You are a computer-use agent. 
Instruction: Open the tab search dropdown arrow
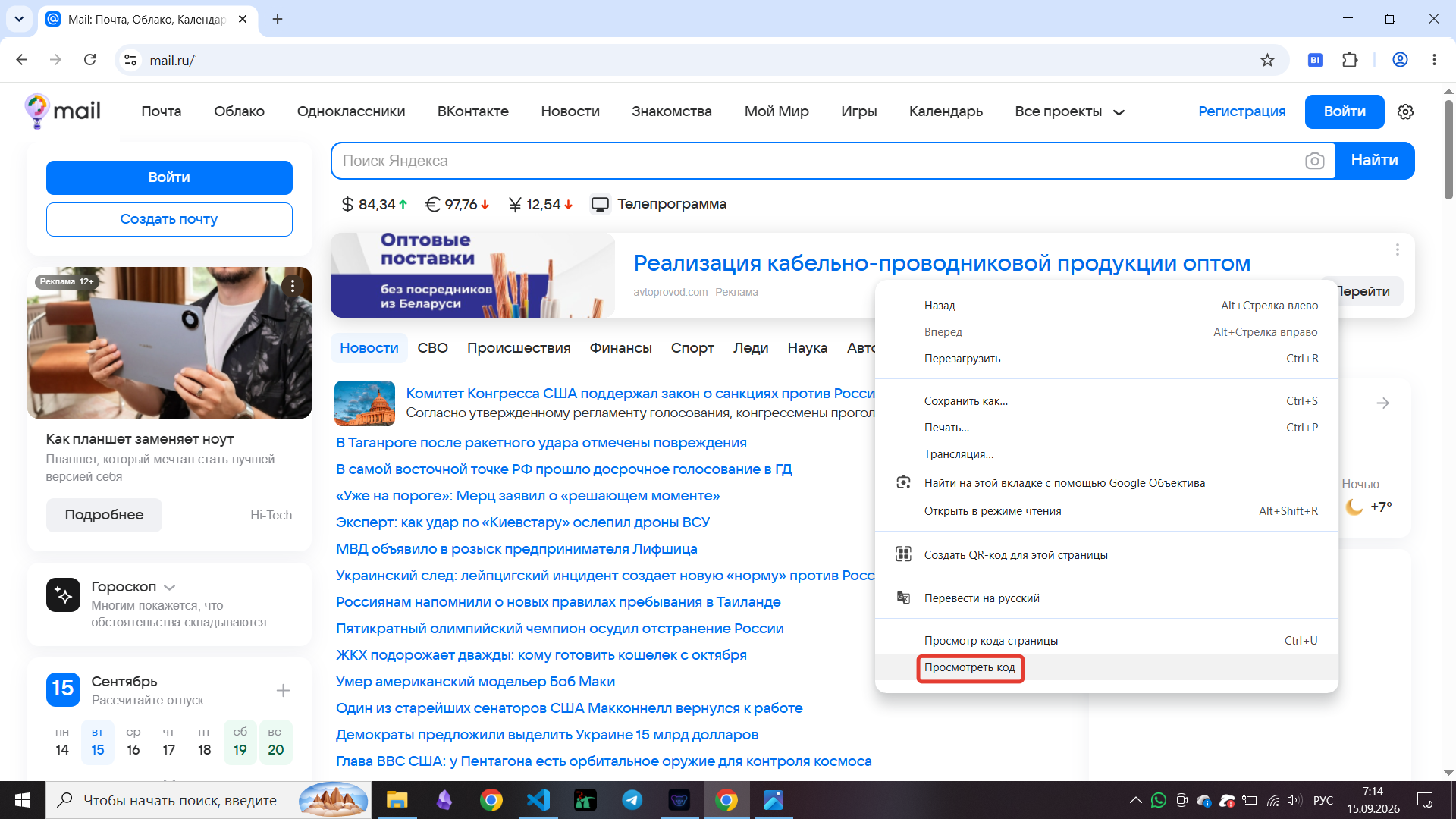(x=19, y=19)
